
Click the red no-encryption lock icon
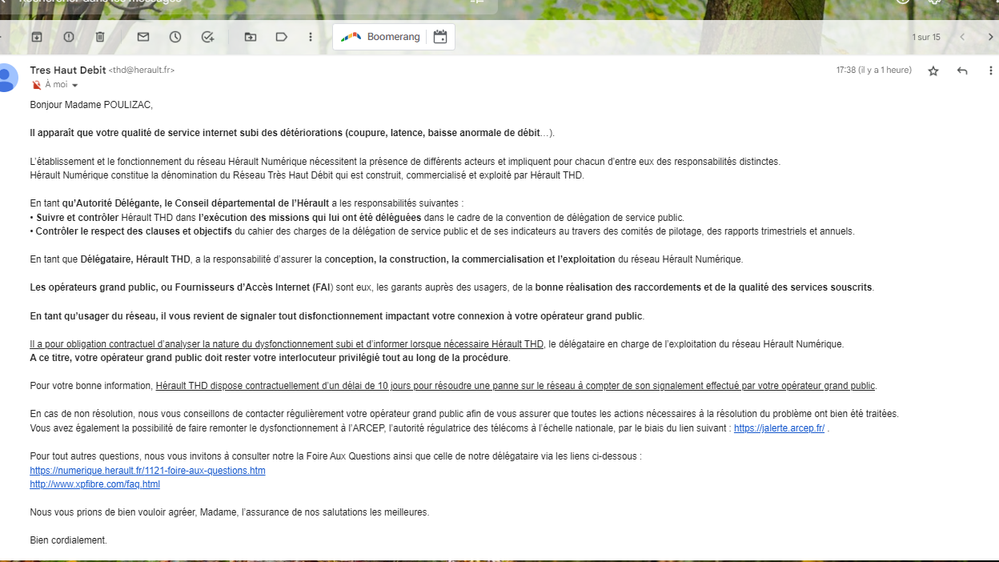click(x=36, y=85)
